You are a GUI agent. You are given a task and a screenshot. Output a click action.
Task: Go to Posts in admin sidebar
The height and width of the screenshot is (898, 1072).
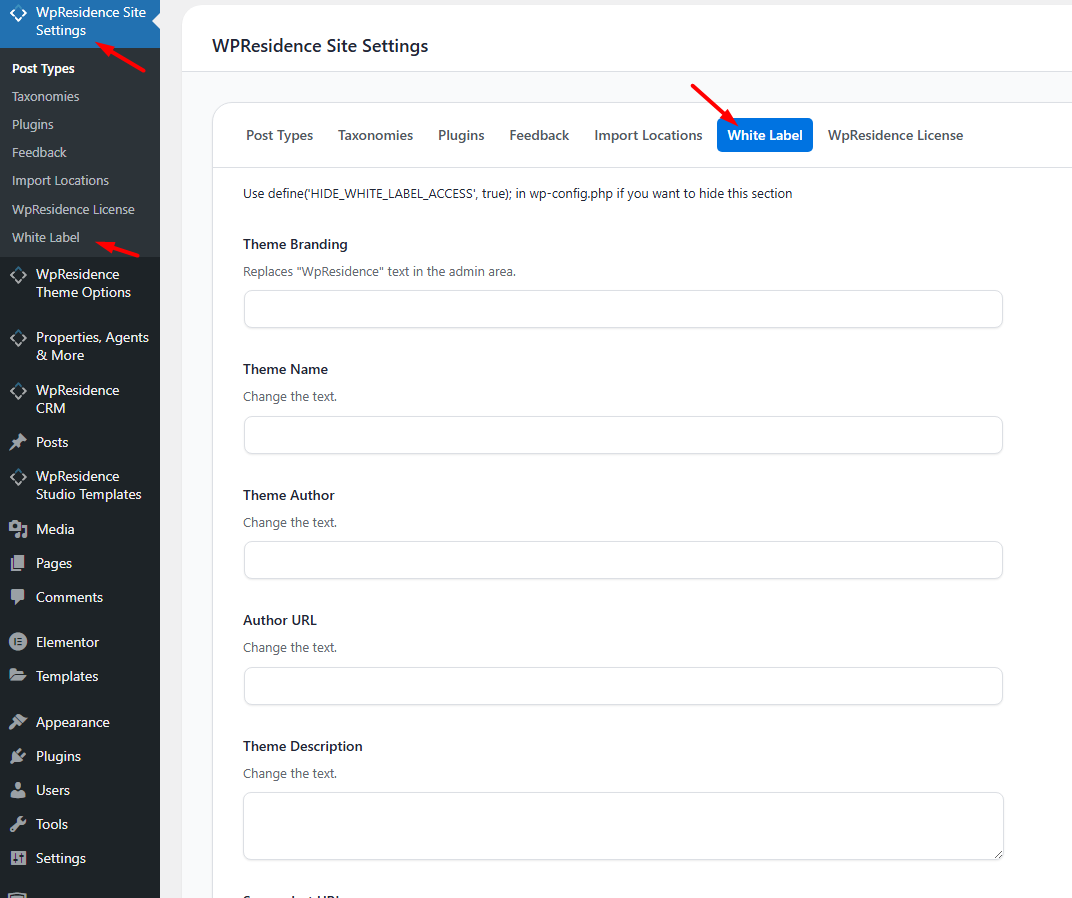click(80, 443)
